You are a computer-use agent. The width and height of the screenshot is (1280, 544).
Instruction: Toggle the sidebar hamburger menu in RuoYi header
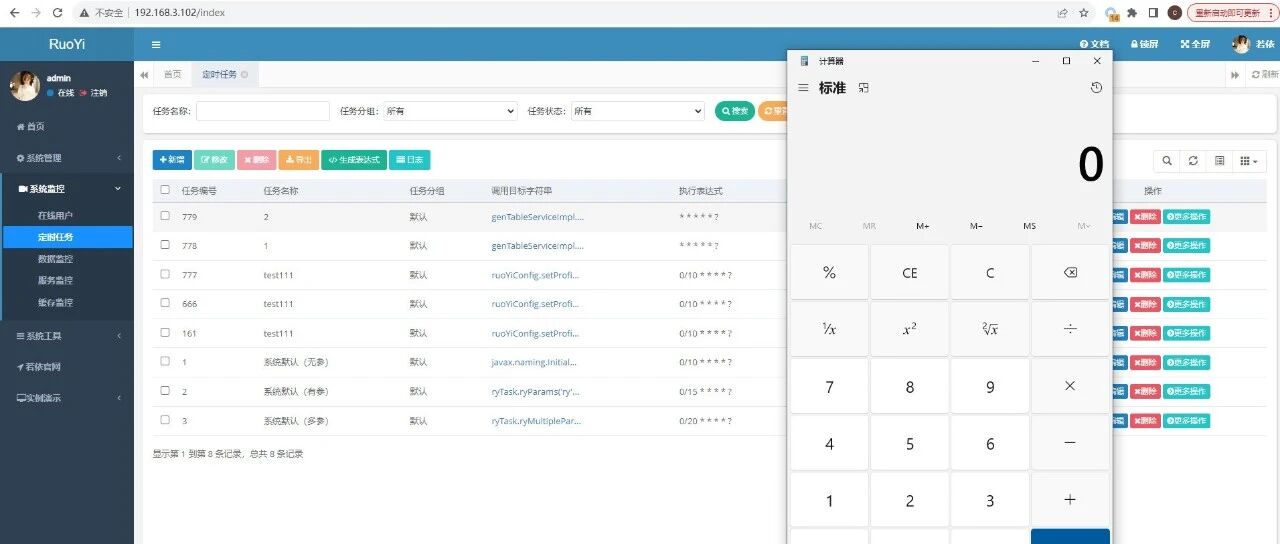point(156,44)
